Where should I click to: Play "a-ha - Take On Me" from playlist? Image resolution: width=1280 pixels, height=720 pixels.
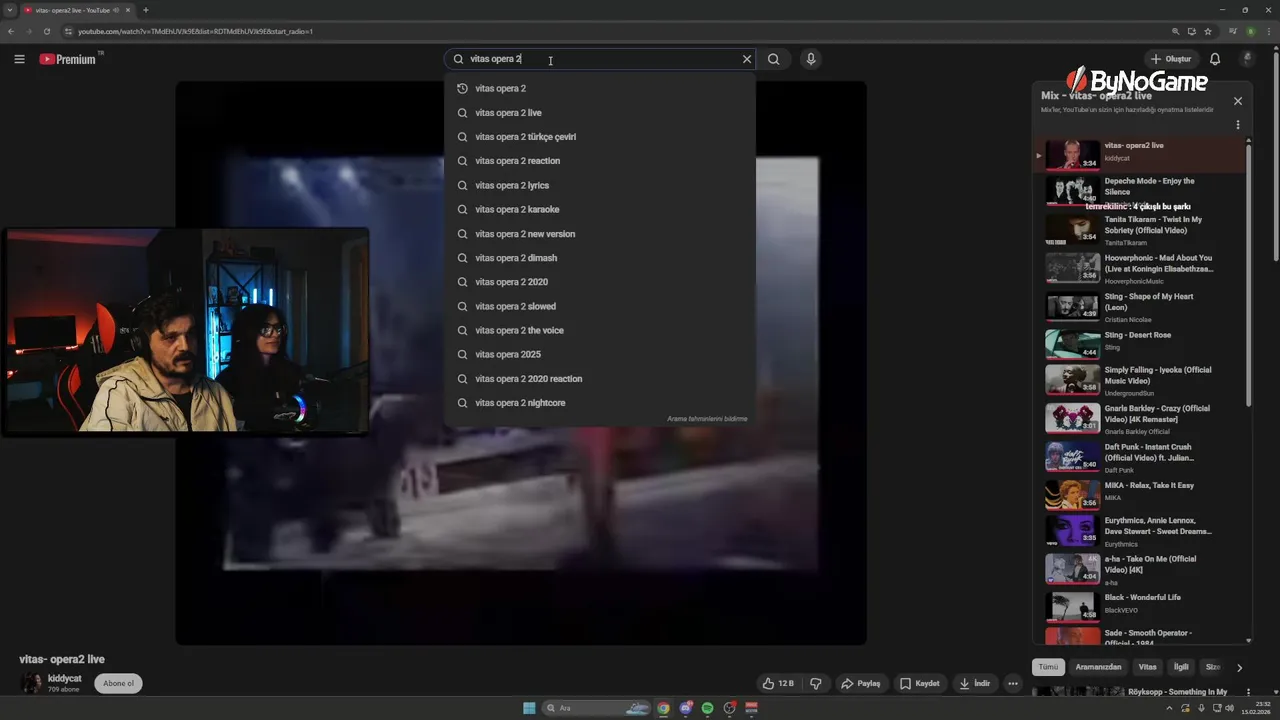click(1140, 569)
